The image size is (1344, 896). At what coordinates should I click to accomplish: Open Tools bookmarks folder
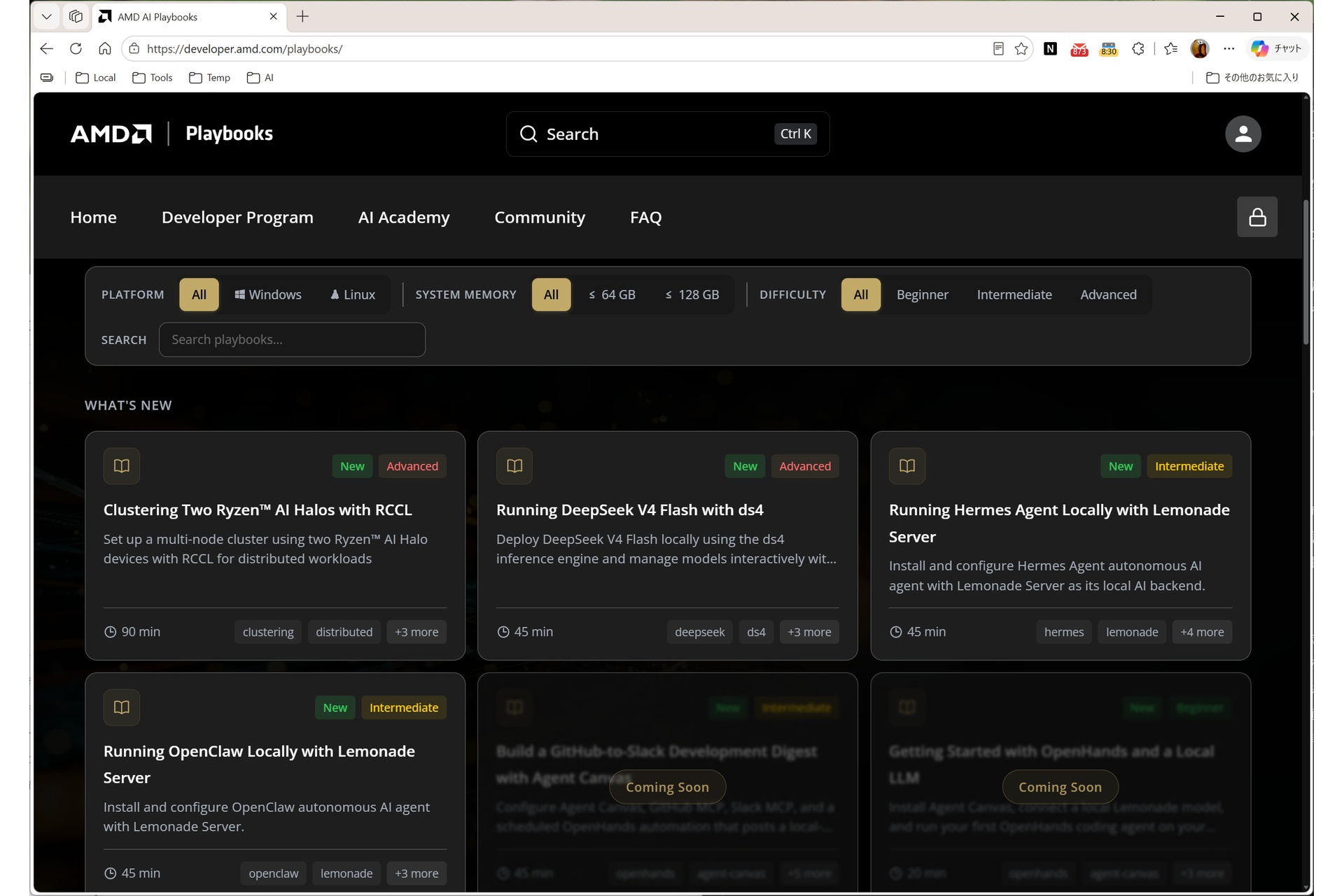pos(153,78)
